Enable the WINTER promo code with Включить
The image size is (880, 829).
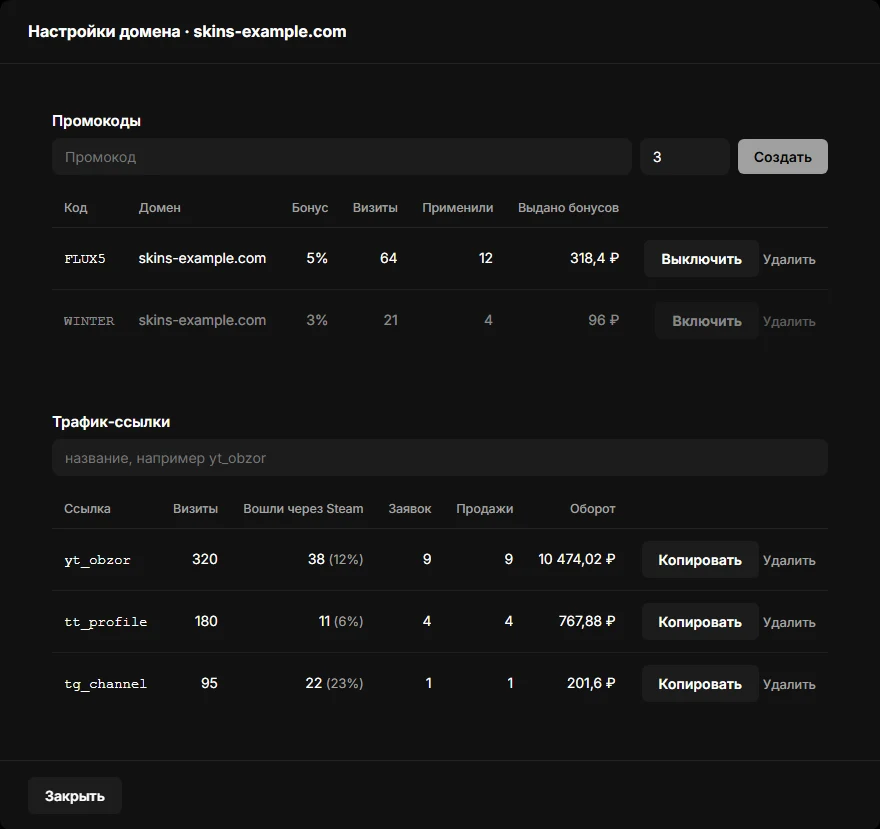(x=707, y=320)
